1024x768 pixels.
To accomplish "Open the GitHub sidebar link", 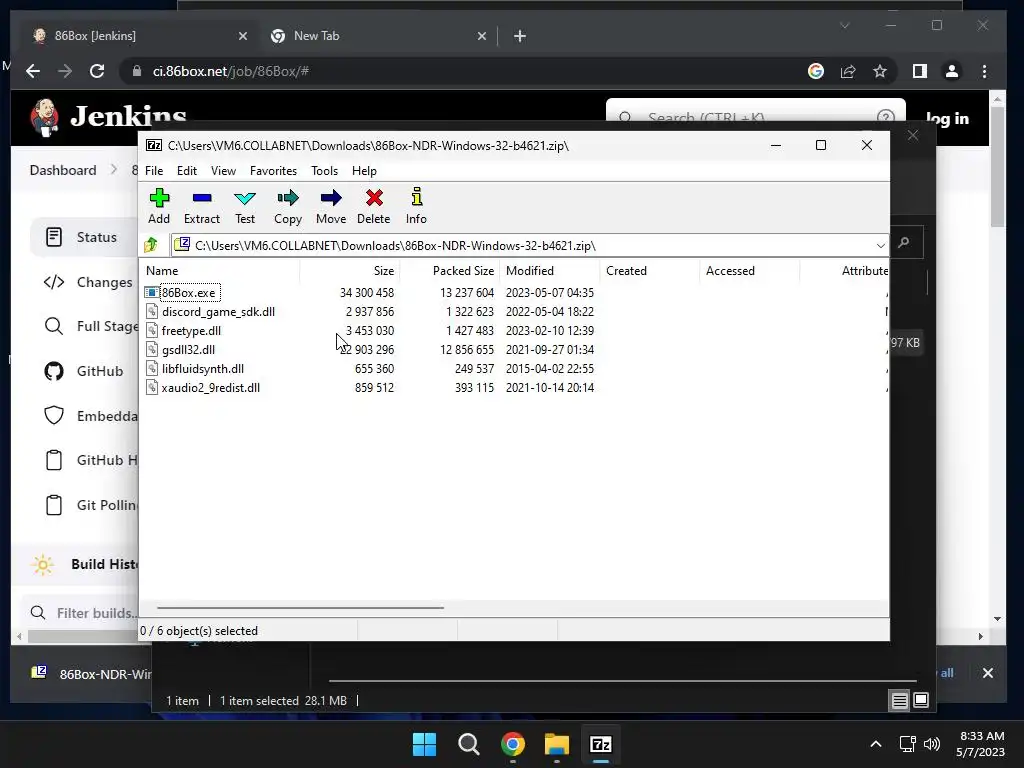I will [x=84, y=371].
